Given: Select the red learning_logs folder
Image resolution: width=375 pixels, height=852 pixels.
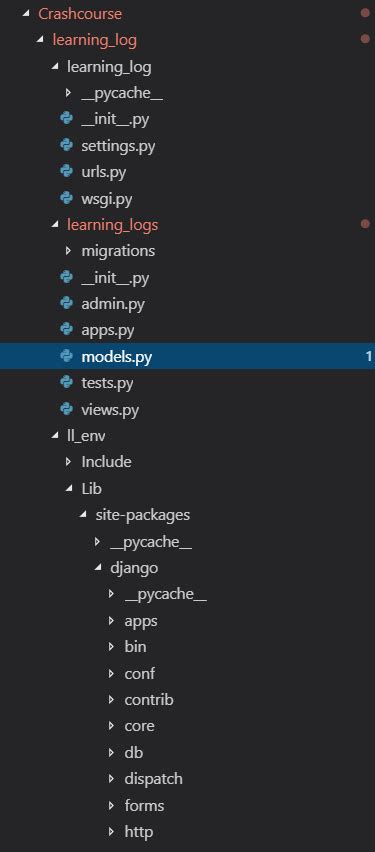Looking at the screenshot, I should tap(112, 224).
